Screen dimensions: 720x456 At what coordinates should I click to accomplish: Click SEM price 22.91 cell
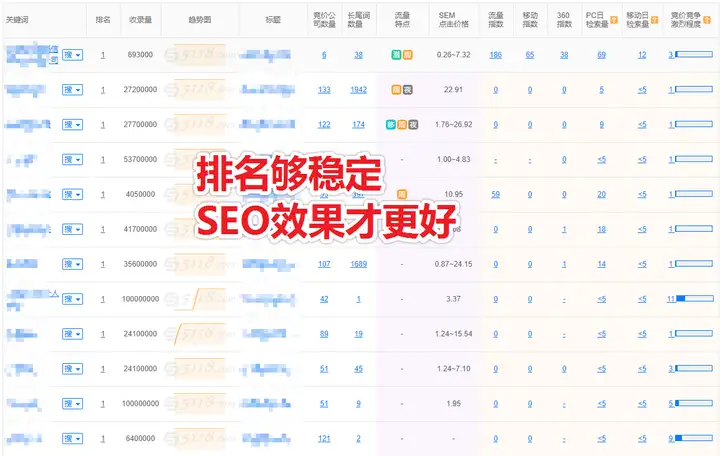(453, 90)
